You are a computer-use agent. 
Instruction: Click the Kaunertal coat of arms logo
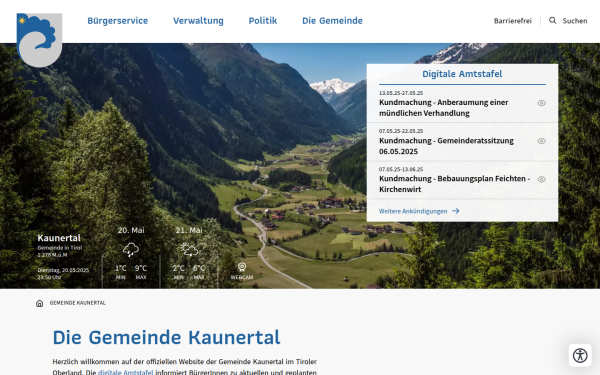pos(39,40)
